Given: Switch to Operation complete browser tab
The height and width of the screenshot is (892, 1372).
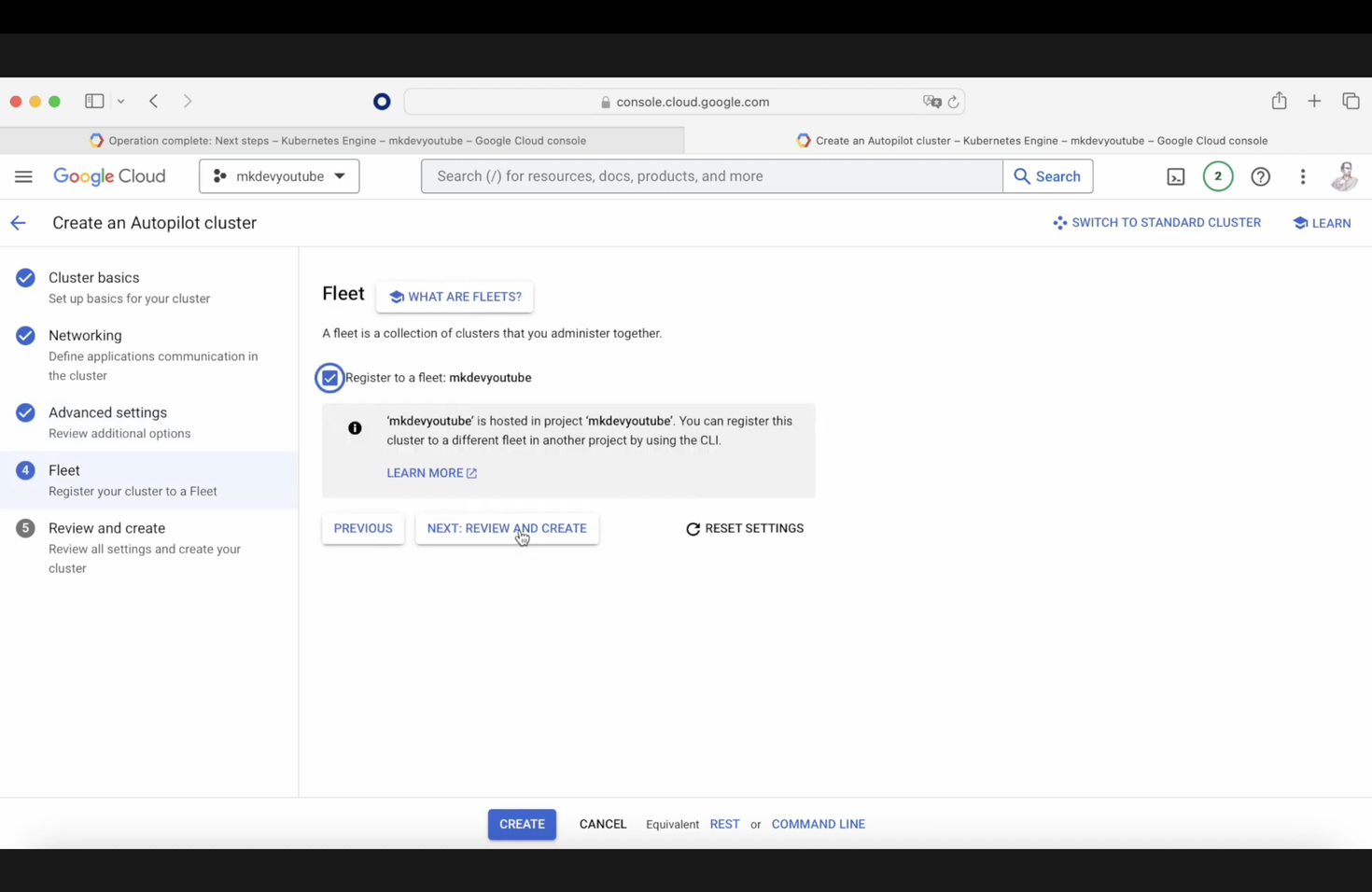Looking at the screenshot, I should pyautogui.click(x=342, y=140).
